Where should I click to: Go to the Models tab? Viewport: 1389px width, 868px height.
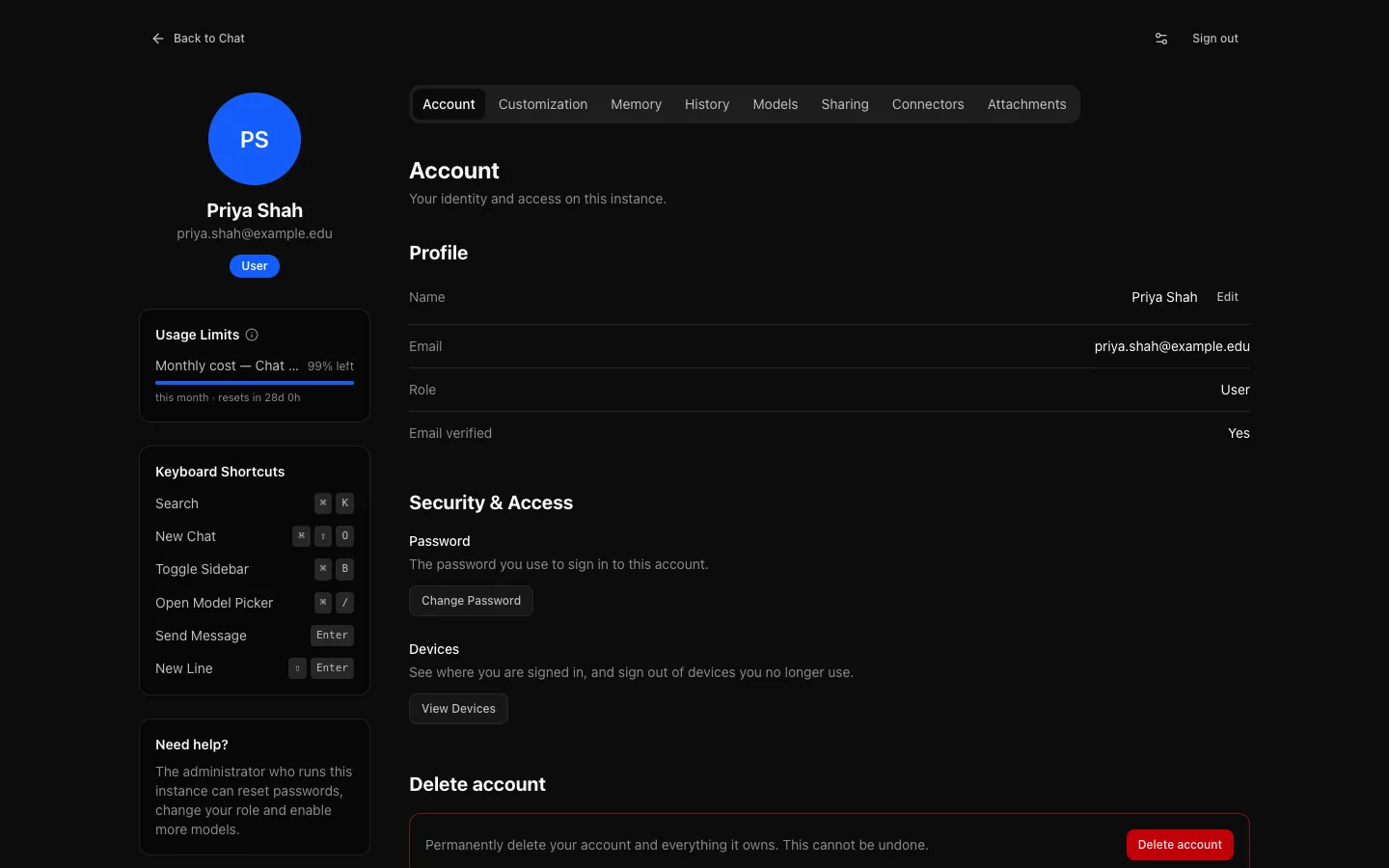point(776,104)
